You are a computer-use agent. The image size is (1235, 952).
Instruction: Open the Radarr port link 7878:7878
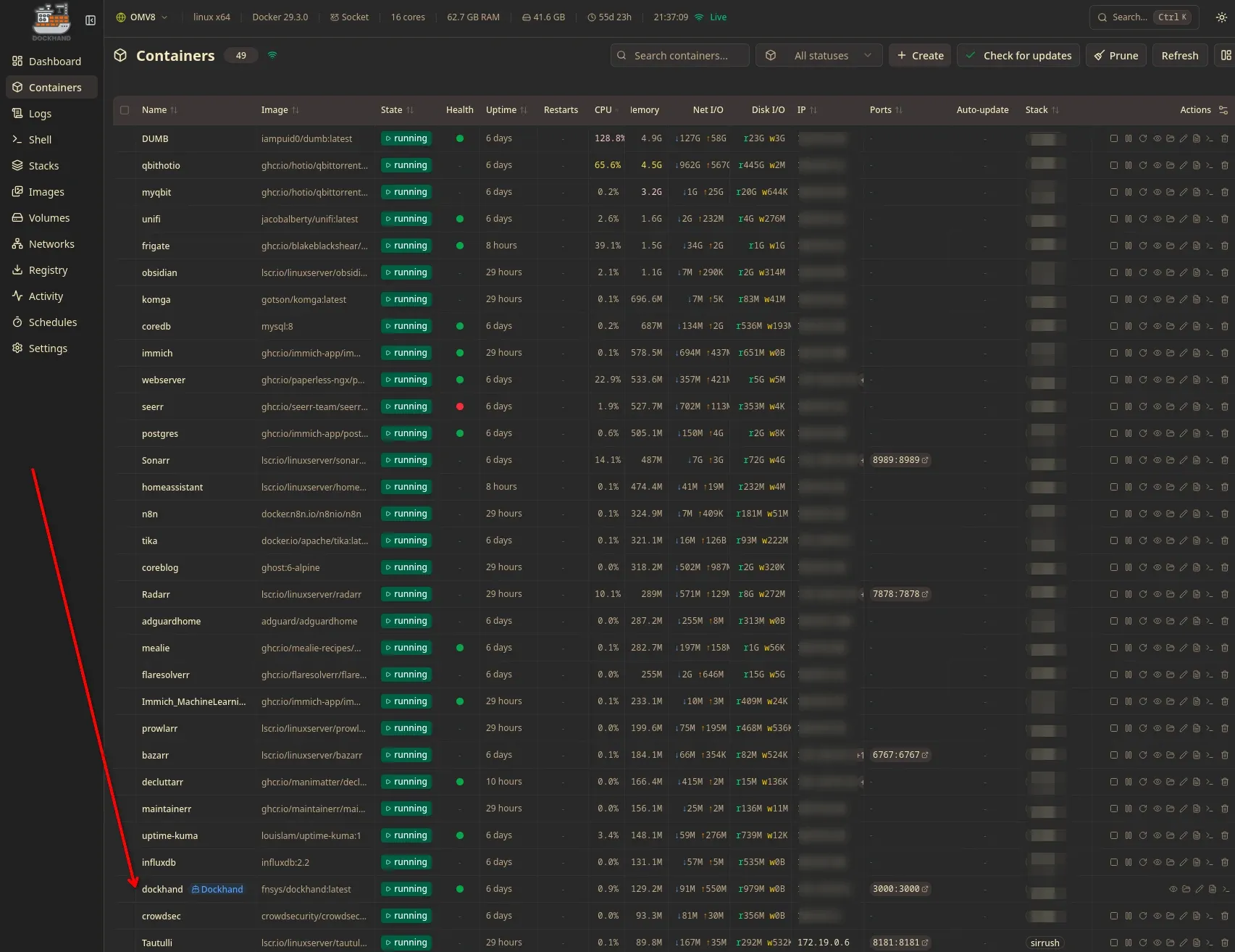coord(900,594)
